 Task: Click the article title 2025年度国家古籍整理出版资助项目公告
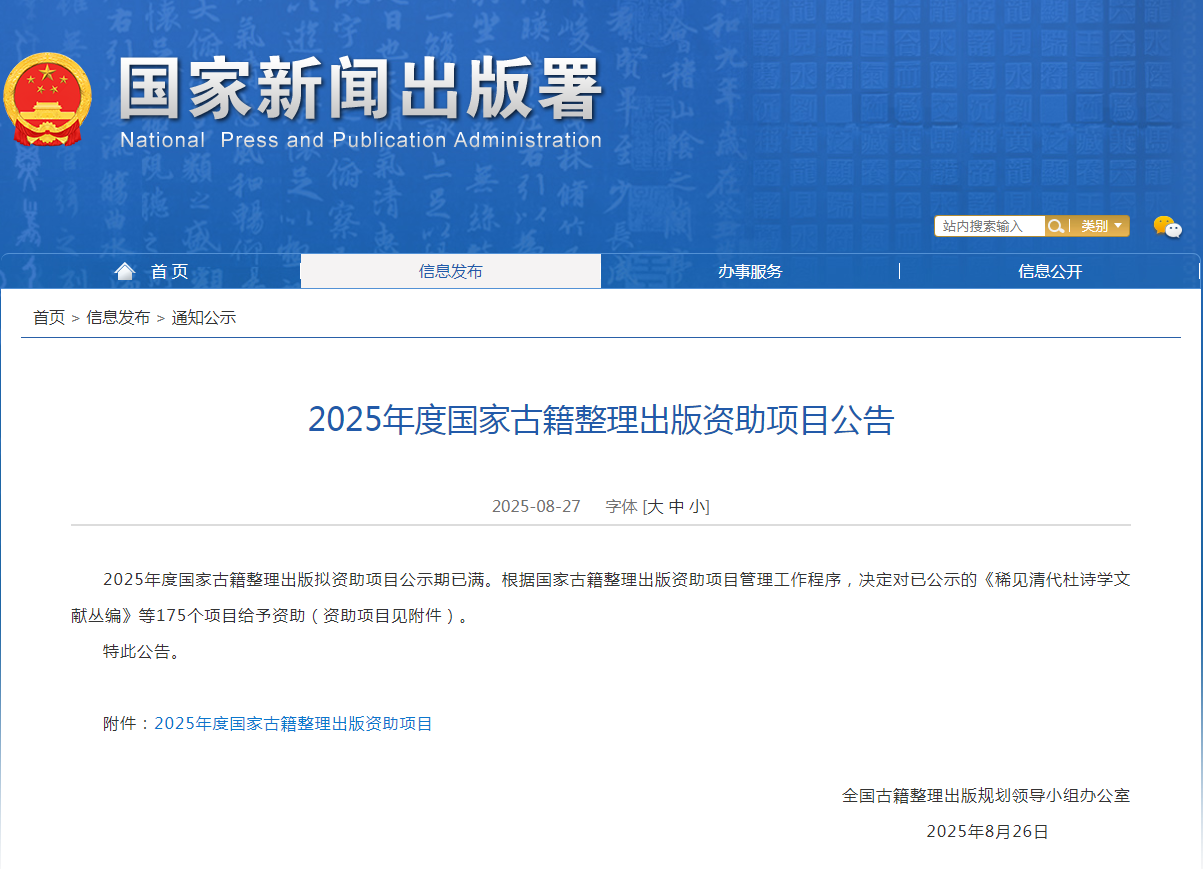600,420
